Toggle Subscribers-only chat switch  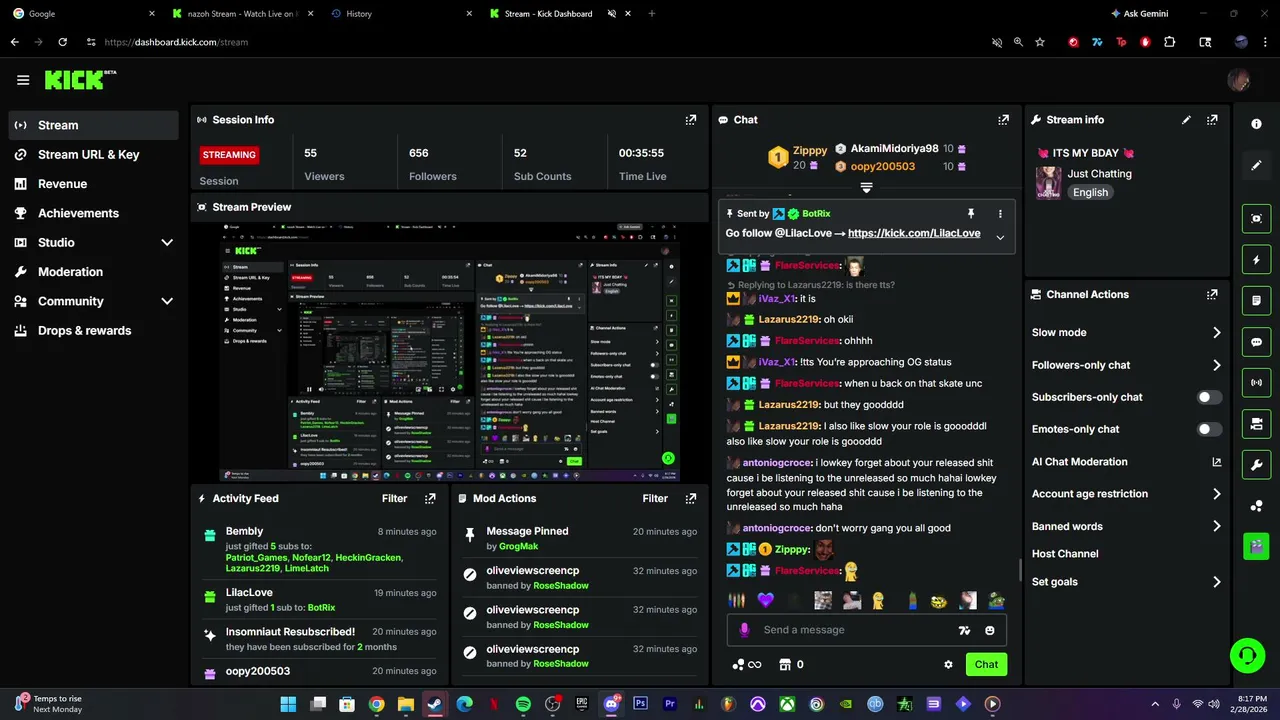click(1210, 397)
